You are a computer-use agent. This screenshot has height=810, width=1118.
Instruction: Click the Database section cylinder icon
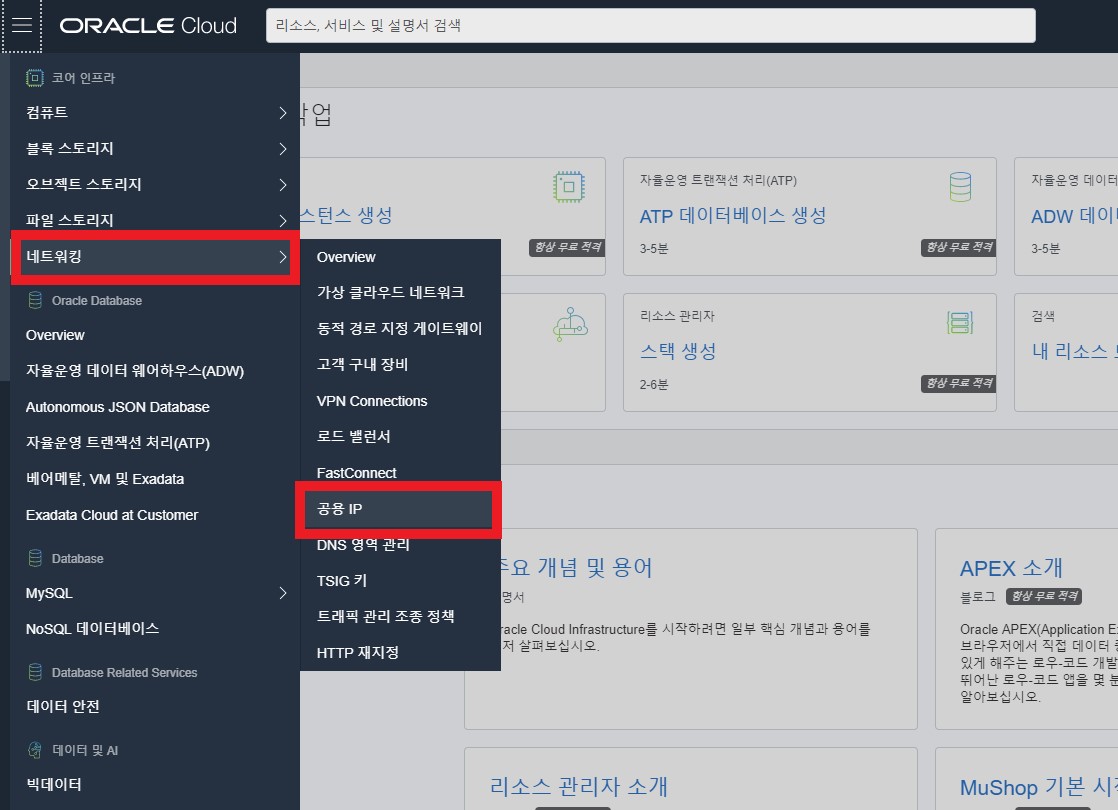point(34,558)
